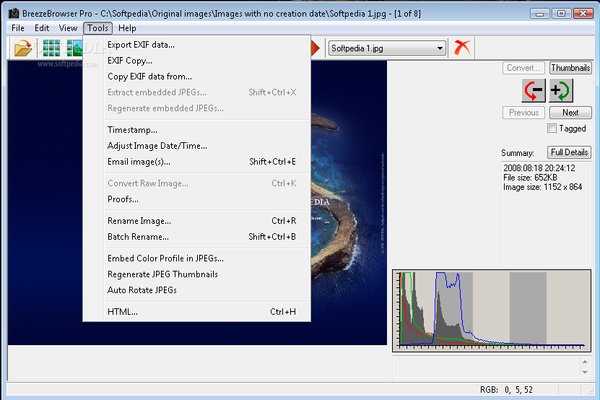Click the BreezeBrowser Pro title bar icon
The height and width of the screenshot is (400, 600).
[14, 13]
